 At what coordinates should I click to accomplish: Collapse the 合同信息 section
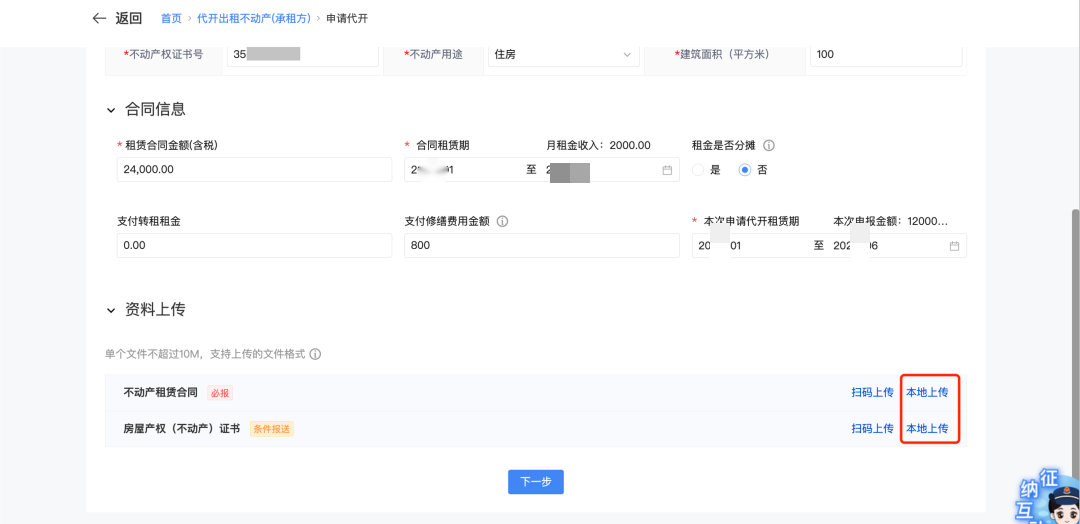(110, 109)
